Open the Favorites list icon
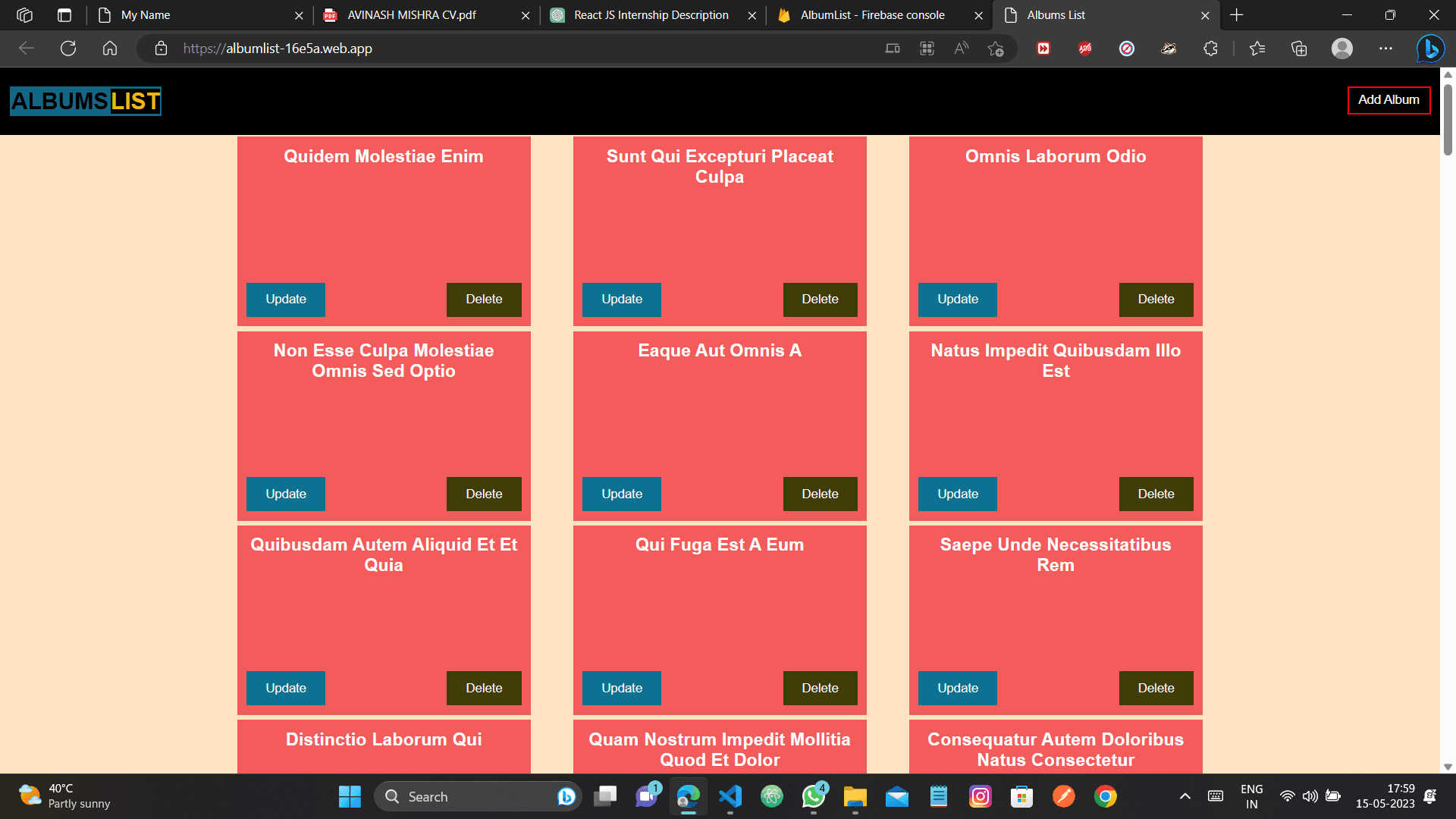This screenshot has height=819, width=1456. (x=1257, y=49)
